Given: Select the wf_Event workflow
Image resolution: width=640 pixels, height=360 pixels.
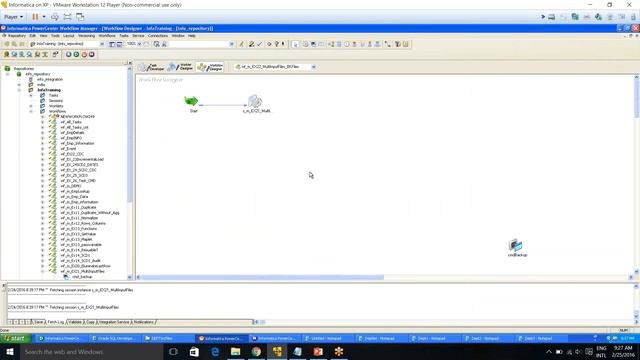Looking at the screenshot, I should coord(68,149).
